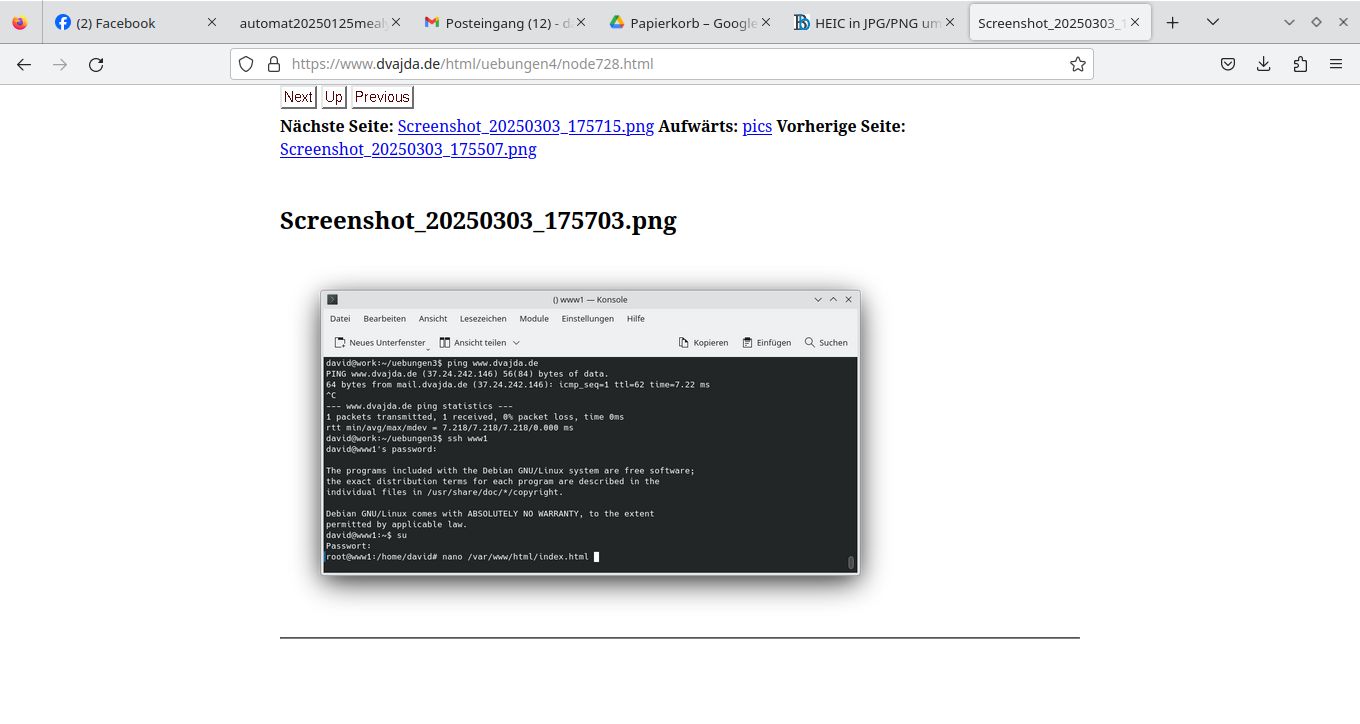1360x724 pixels.
Task: Reload the current page
Action: (96, 64)
